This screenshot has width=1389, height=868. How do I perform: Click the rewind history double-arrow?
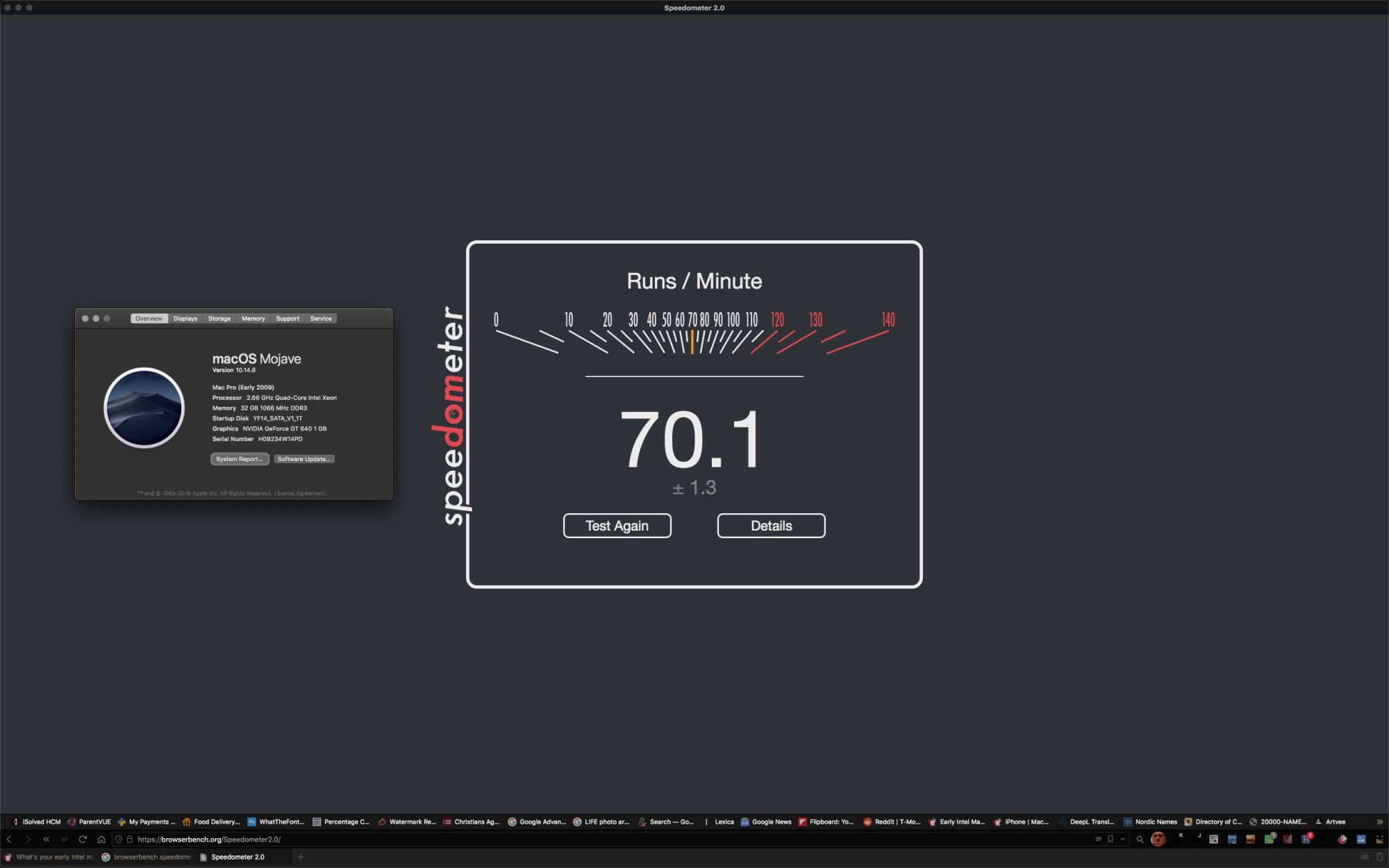click(x=47, y=840)
